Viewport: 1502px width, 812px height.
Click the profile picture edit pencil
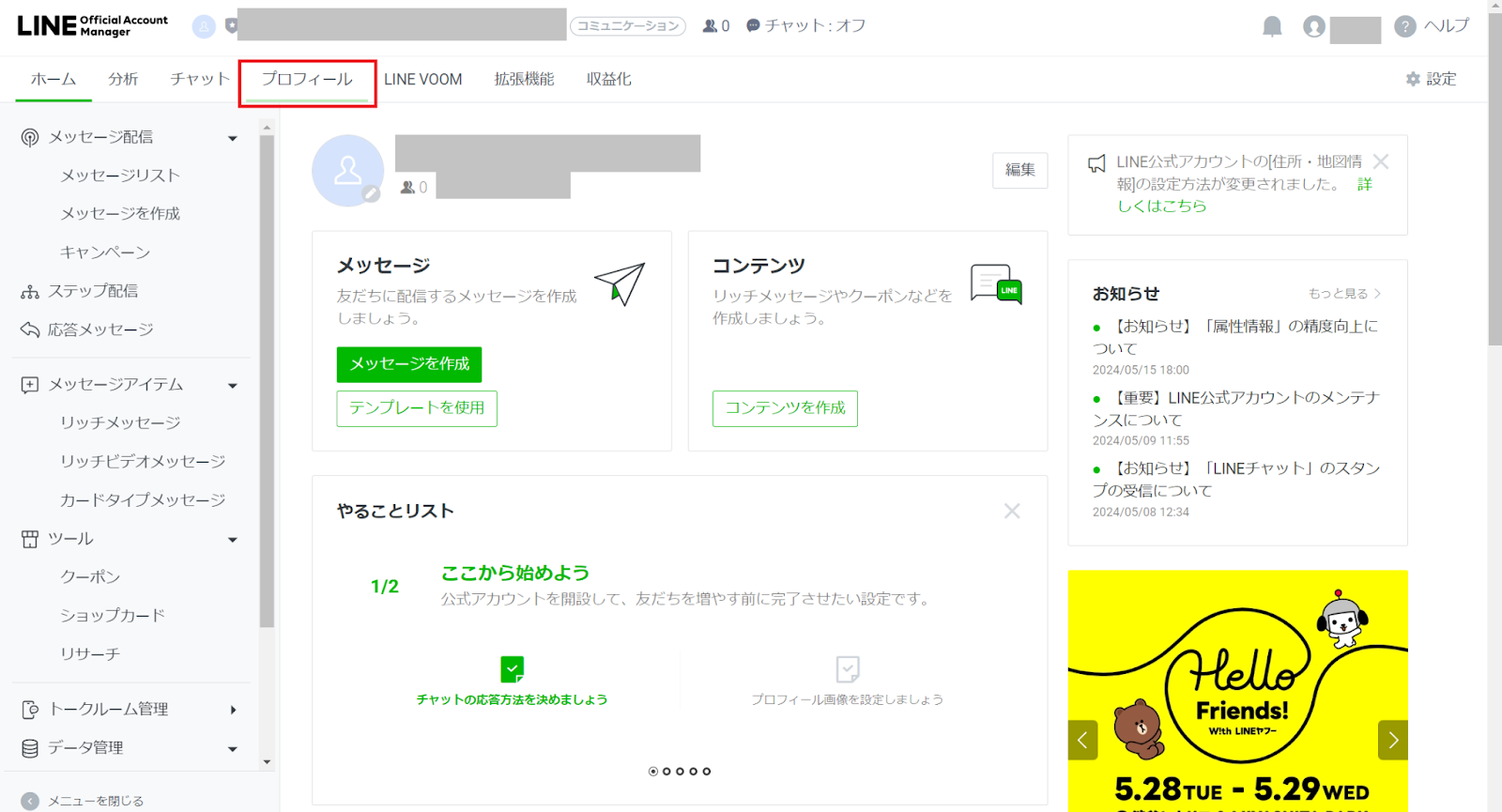(372, 193)
